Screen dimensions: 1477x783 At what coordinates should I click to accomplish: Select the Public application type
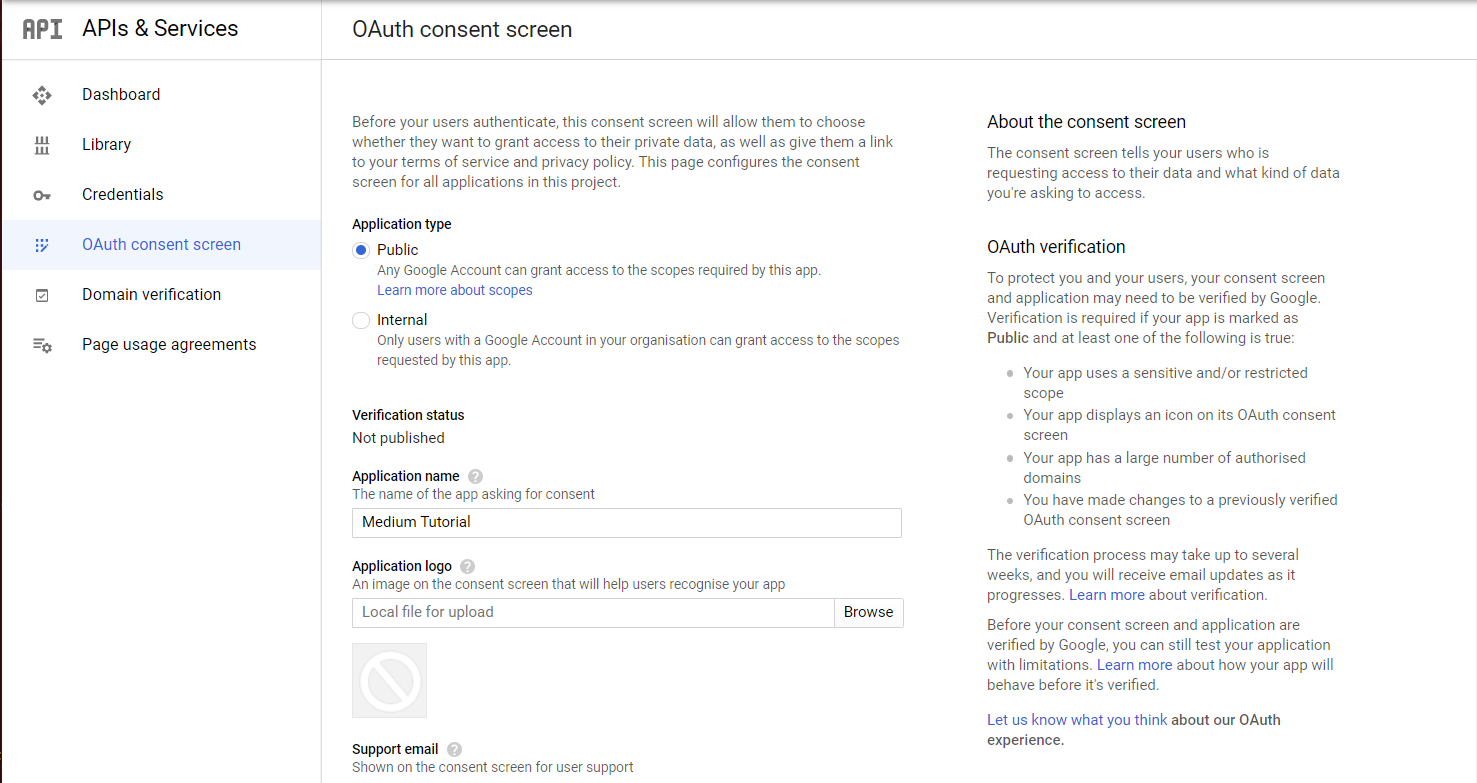pyautogui.click(x=361, y=250)
